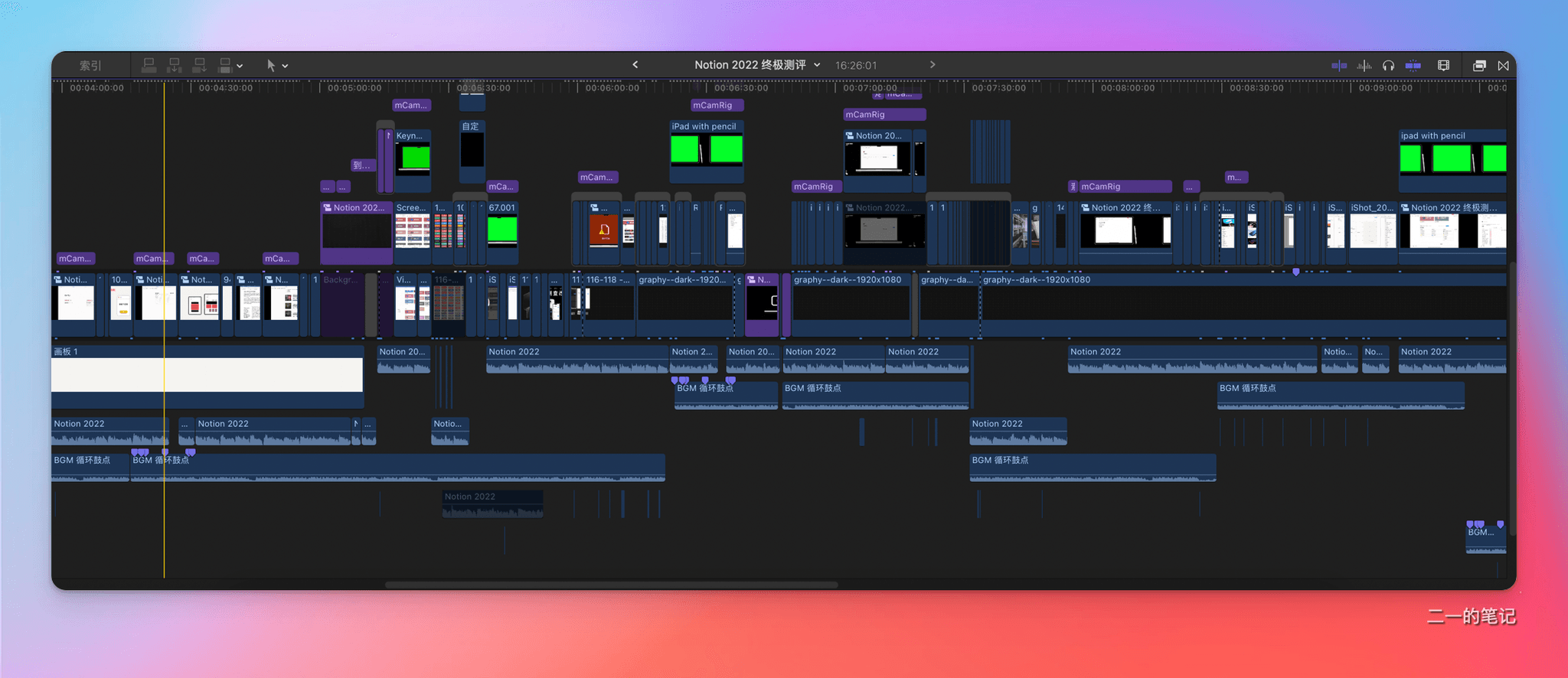Select the Notion 2022 终极测... compound clip
Screen dimensions: 1568x678
pyautogui.click(x=1452, y=233)
